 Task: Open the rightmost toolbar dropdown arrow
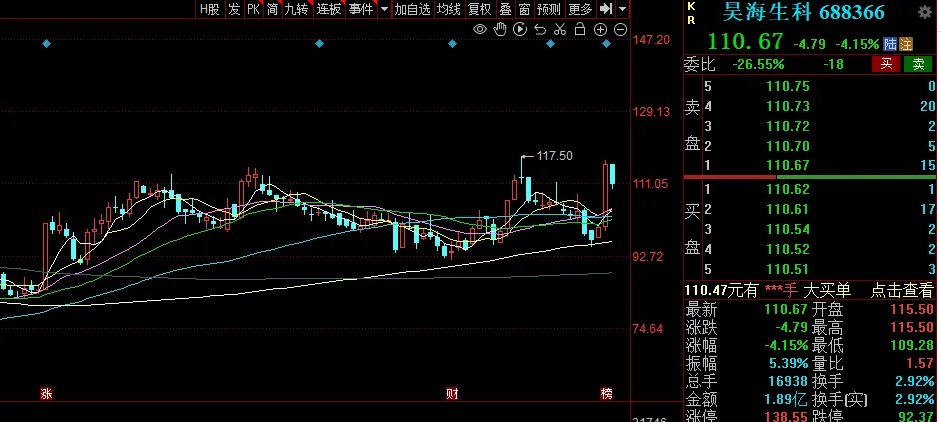[622, 9]
